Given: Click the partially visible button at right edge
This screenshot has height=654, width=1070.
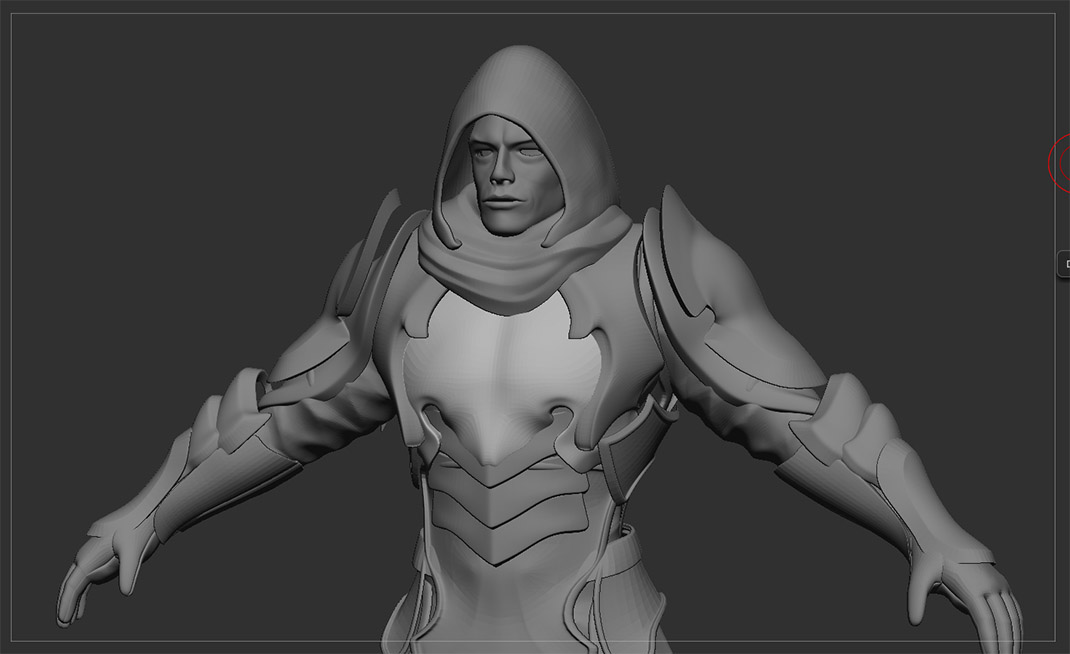Looking at the screenshot, I should (x=1064, y=264).
